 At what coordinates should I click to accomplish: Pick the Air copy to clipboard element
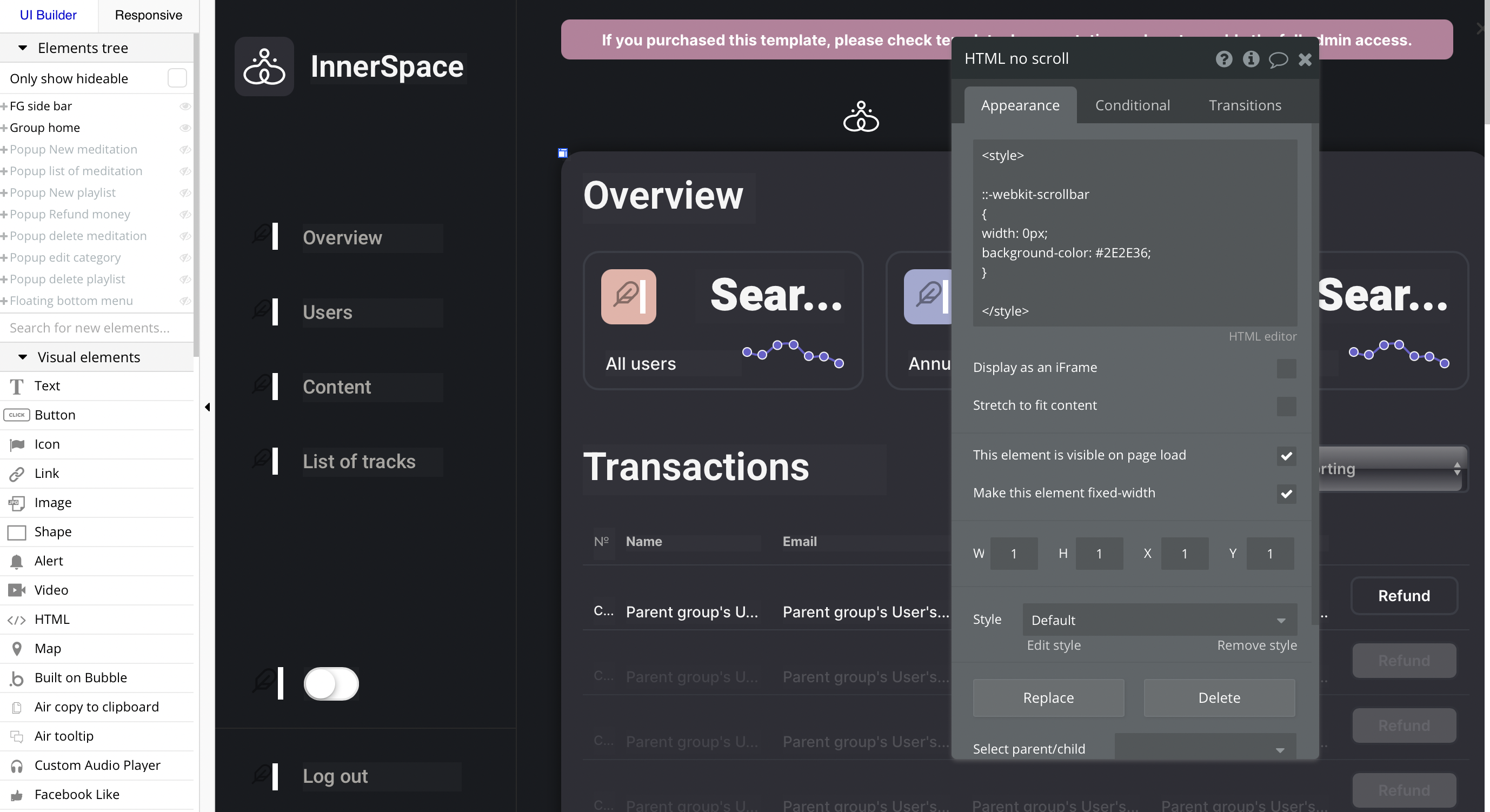point(96,707)
